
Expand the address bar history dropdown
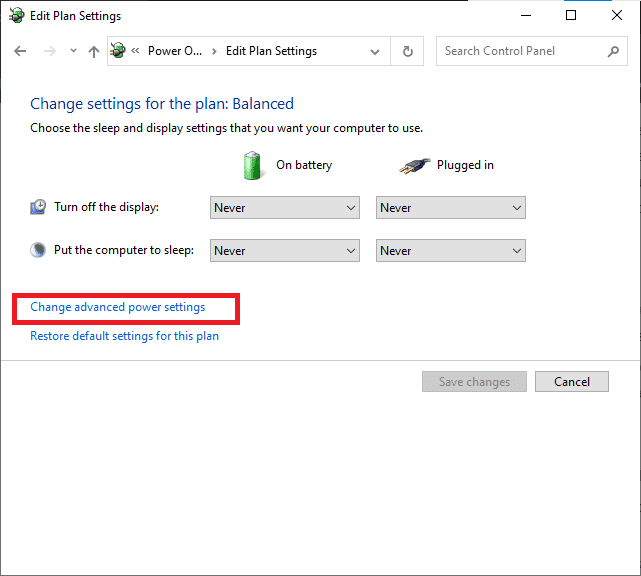[375, 52]
